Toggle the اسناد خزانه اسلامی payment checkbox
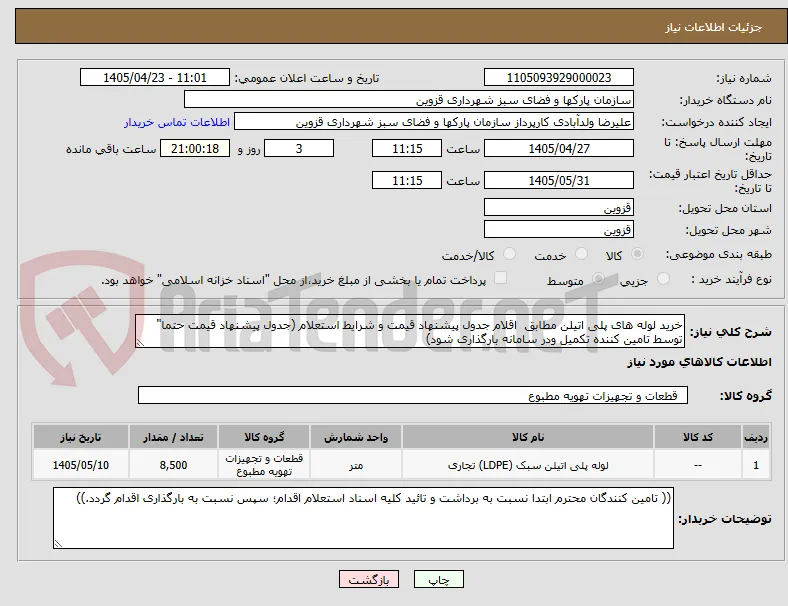 pos(501,278)
